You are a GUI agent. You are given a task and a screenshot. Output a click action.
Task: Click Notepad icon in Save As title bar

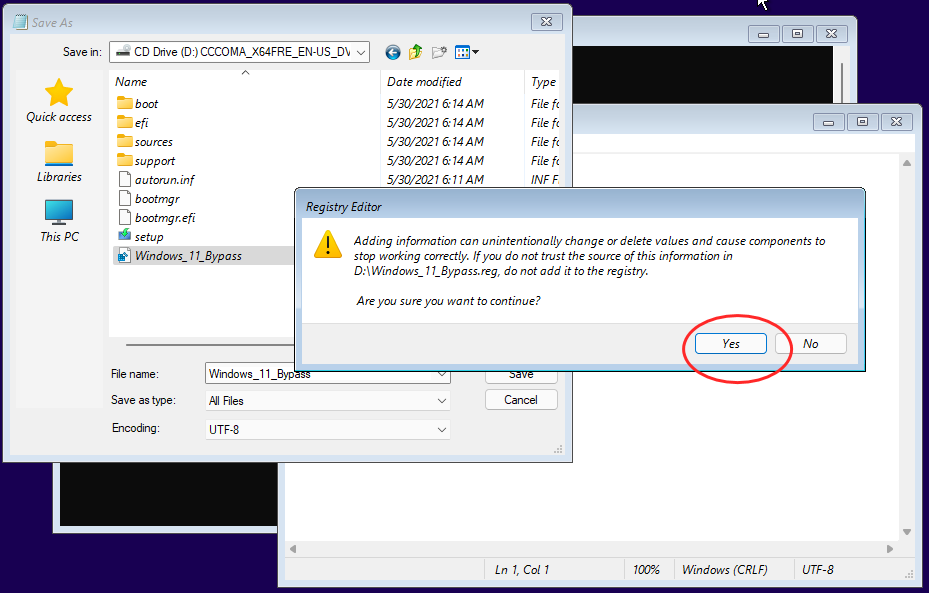pos(21,23)
